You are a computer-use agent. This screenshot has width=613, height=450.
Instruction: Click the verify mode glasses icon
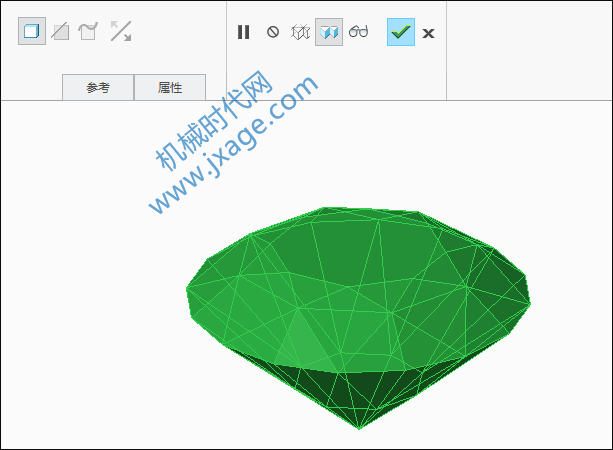(358, 31)
